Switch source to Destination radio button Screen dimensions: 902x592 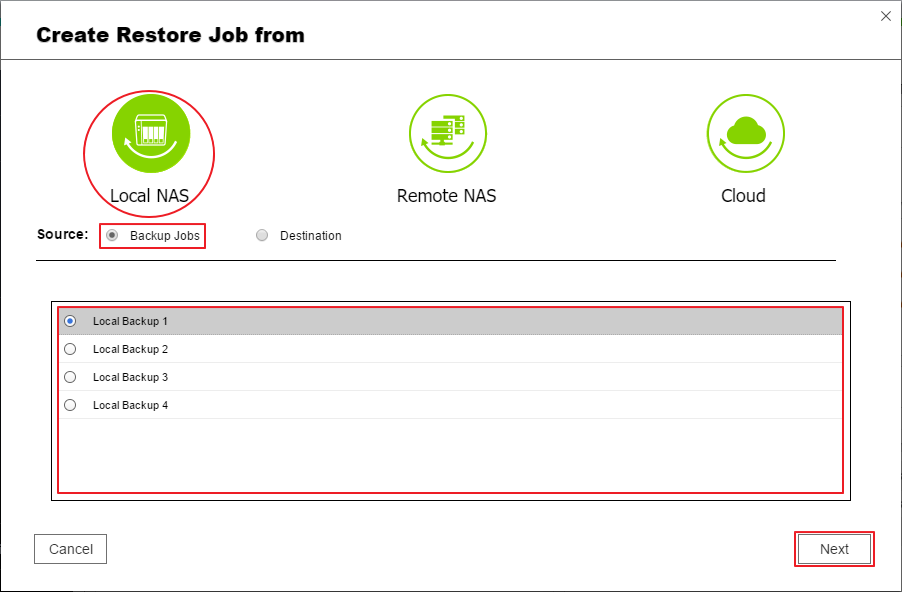pos(262,236)
